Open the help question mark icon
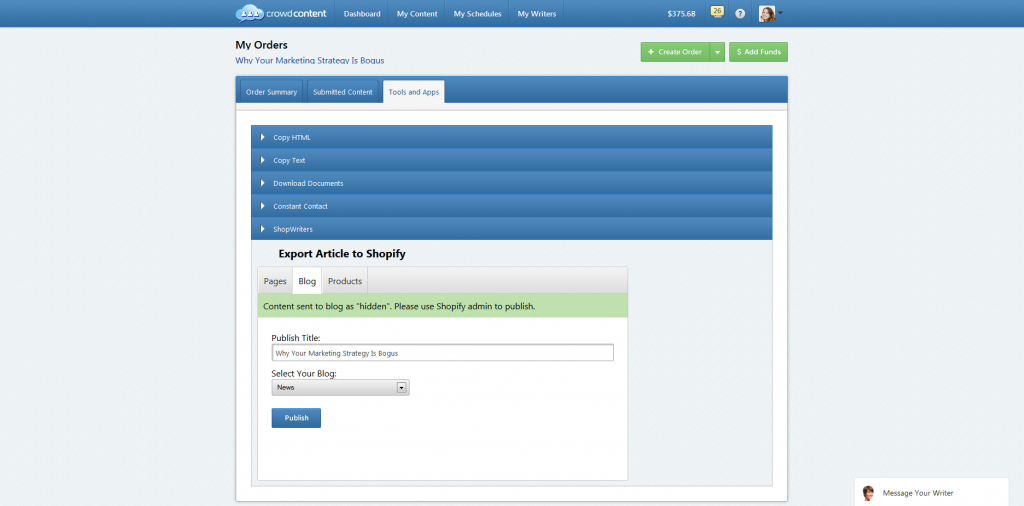Image resolution: width=1024 pixels, height=506 pixels. pyautogui.click(x=740, y=14)
